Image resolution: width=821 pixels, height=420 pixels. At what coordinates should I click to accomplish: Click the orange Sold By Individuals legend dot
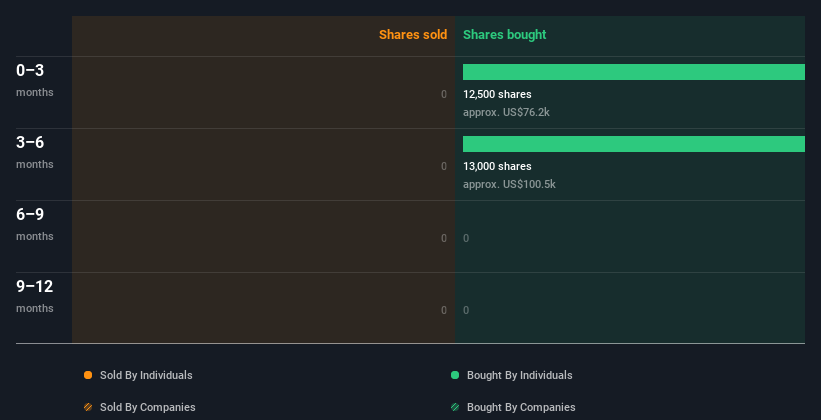pyautogui.click(x=88, y=375)
